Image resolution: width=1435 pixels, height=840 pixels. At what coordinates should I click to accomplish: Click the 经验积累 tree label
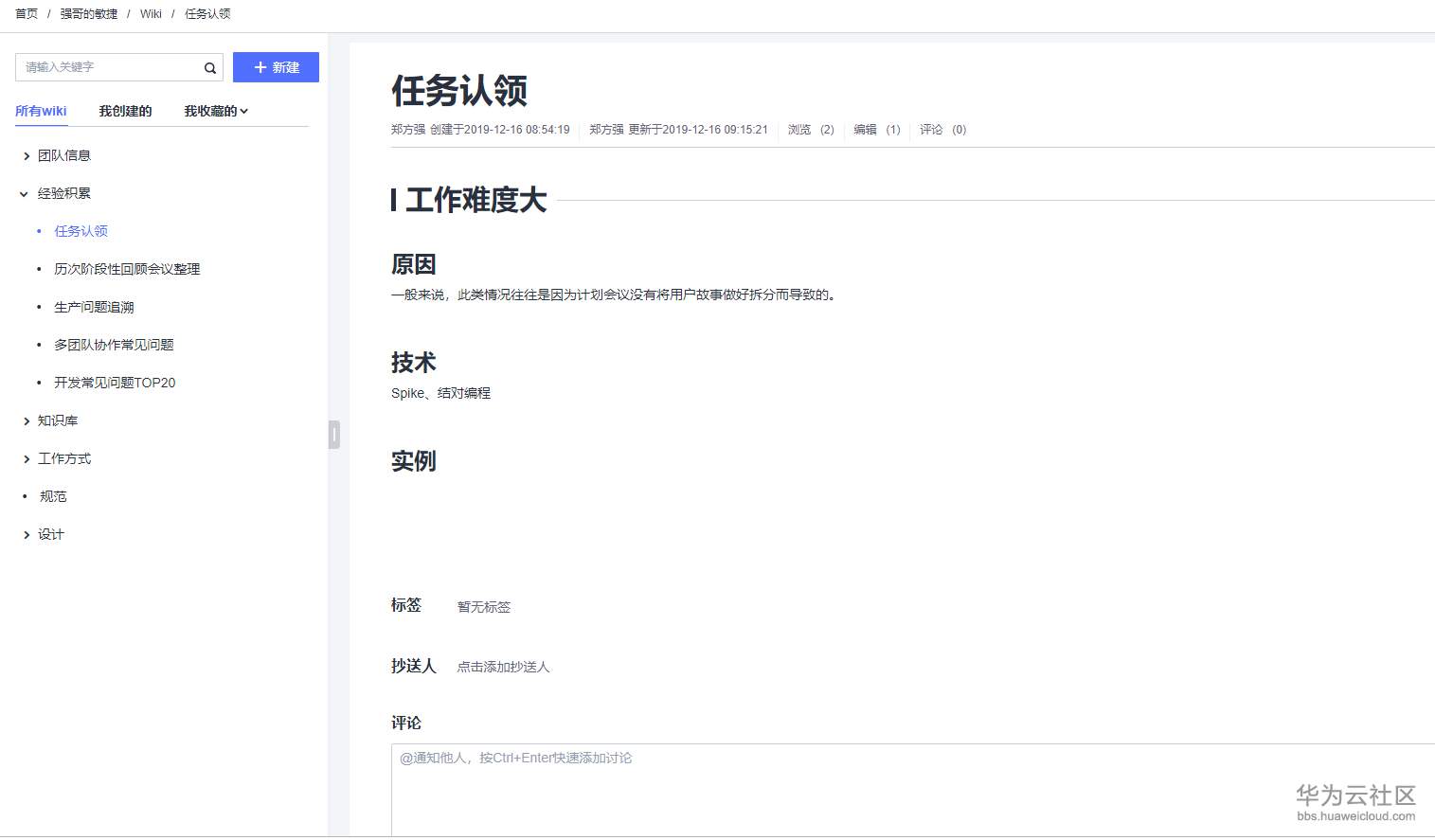point(64,193)
